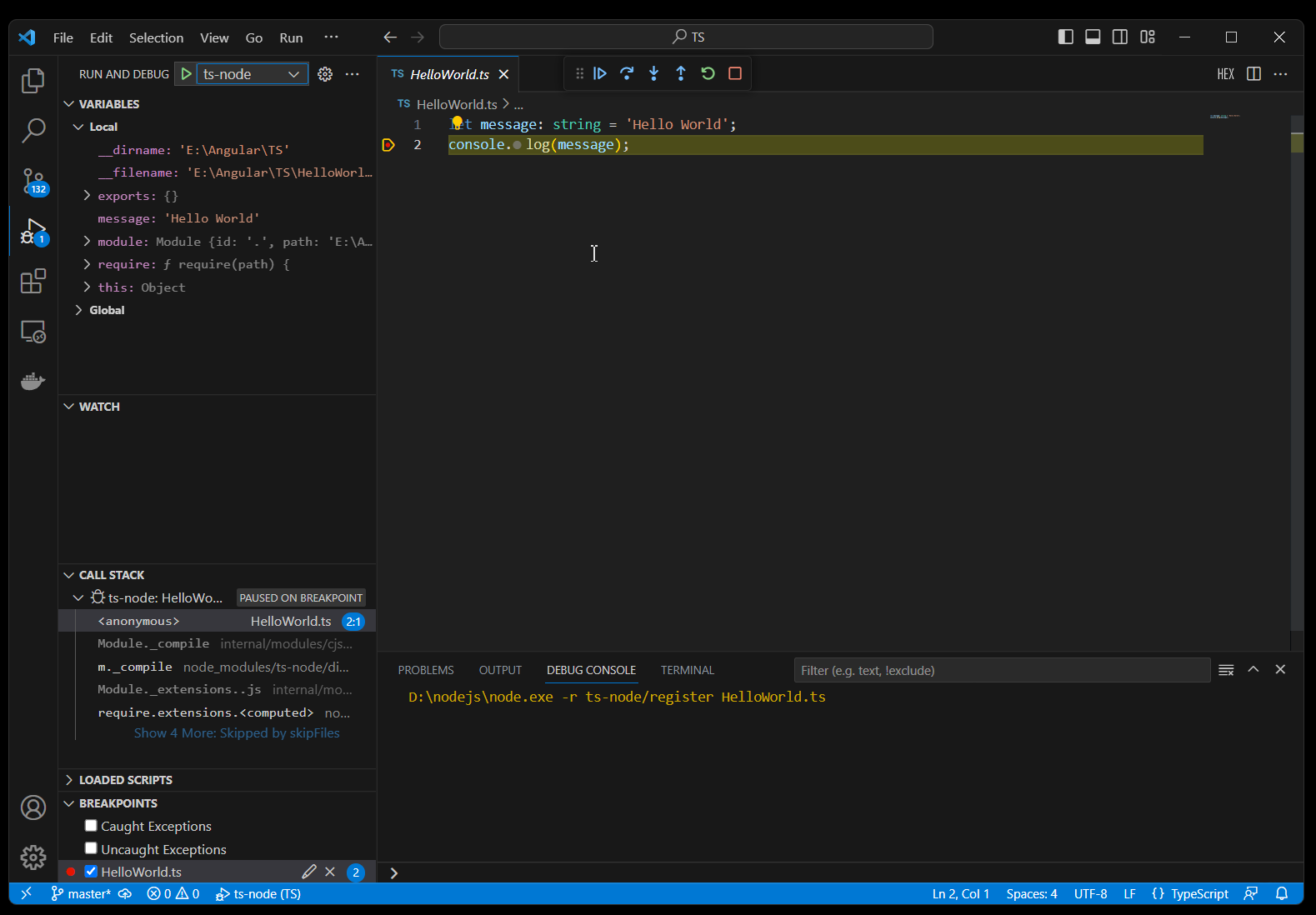Viewport: 1316px width, 915px height.
Task: Click the debug console filter field
Action: click(1000, 670)
